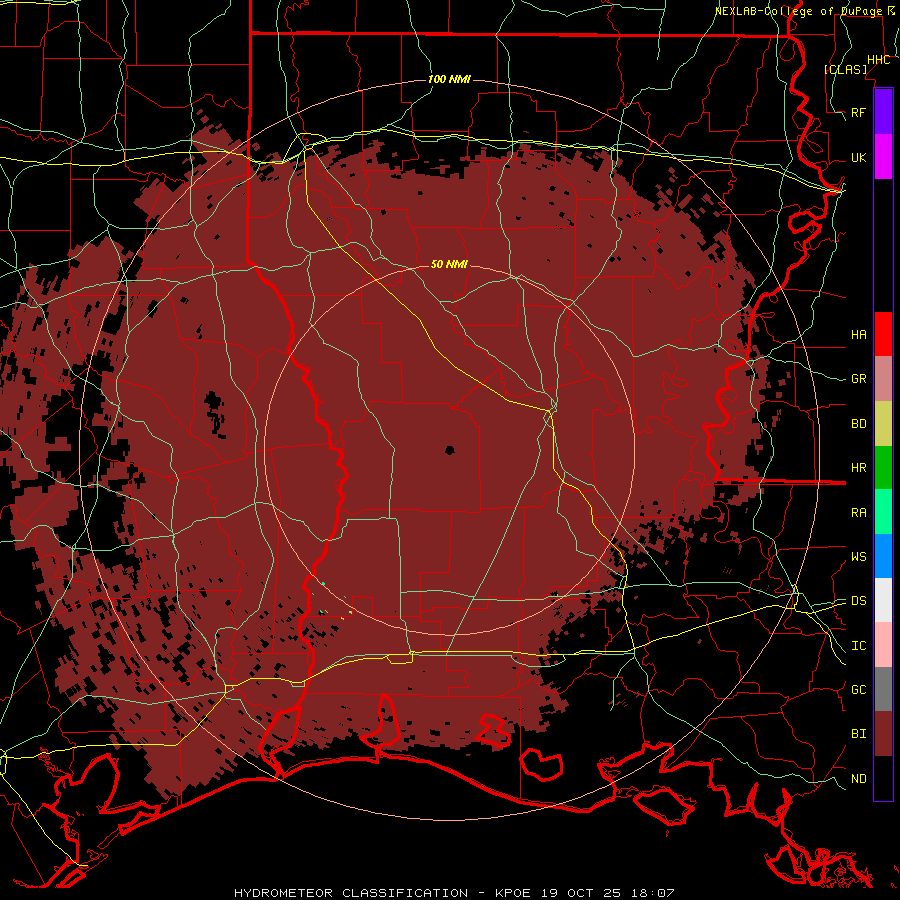Click the blue WS legend color swatch

click(883, 556)
